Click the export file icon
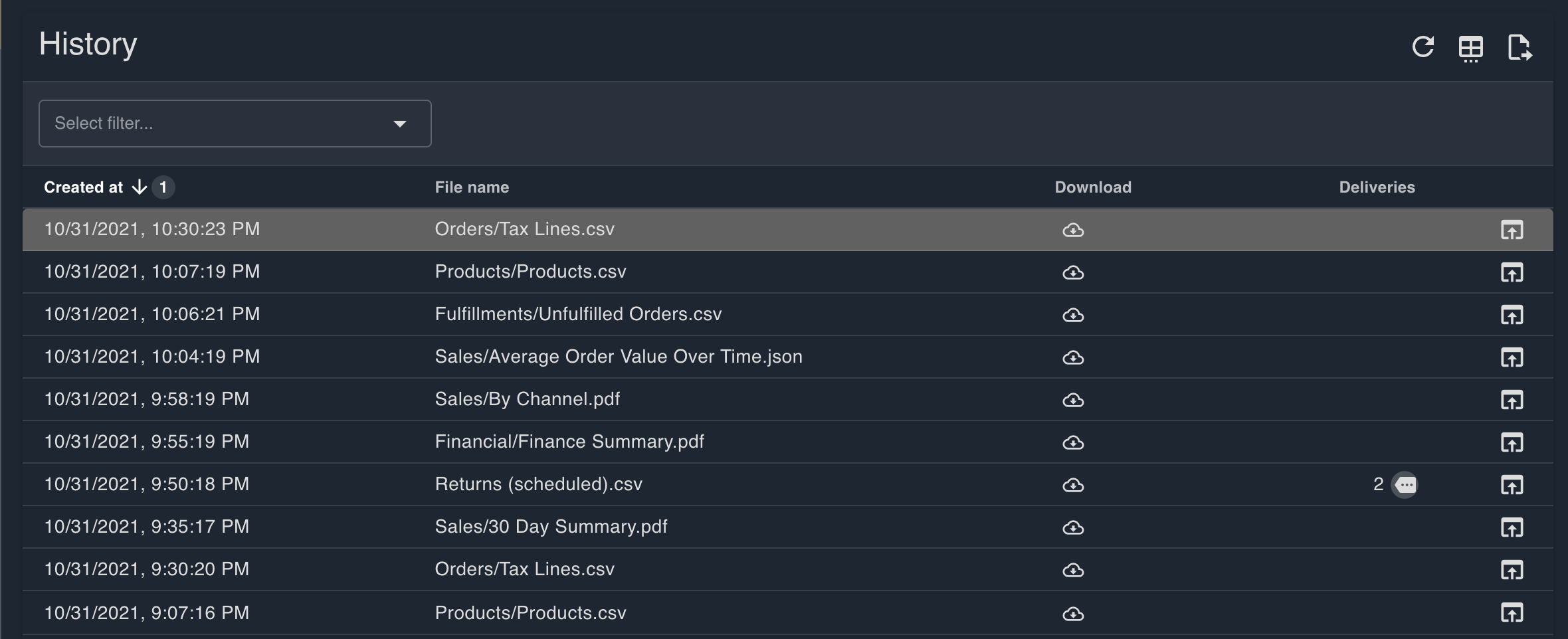1568x639 pixels. click(1519, 48)
